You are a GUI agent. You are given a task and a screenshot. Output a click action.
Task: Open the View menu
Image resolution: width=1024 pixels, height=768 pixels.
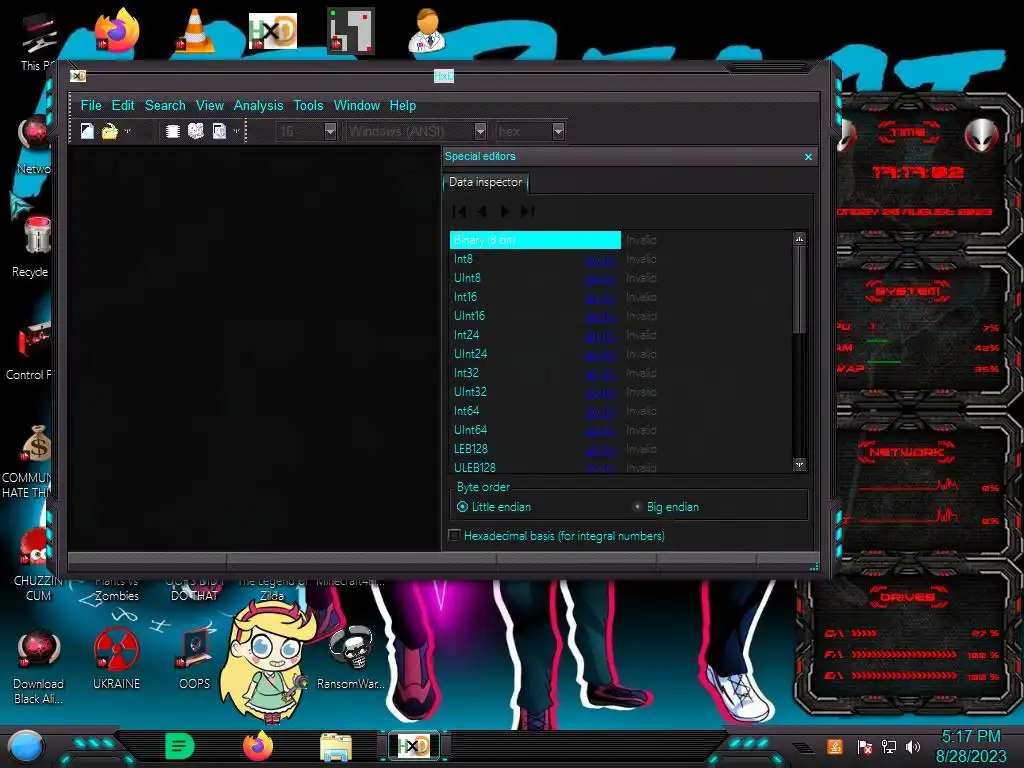pos(210,105)
